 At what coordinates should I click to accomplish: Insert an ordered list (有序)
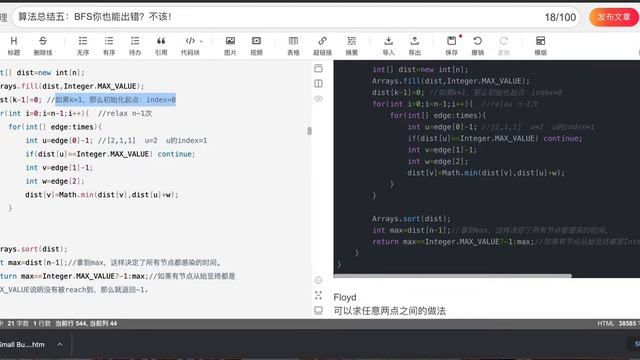[x=109, y=45]
